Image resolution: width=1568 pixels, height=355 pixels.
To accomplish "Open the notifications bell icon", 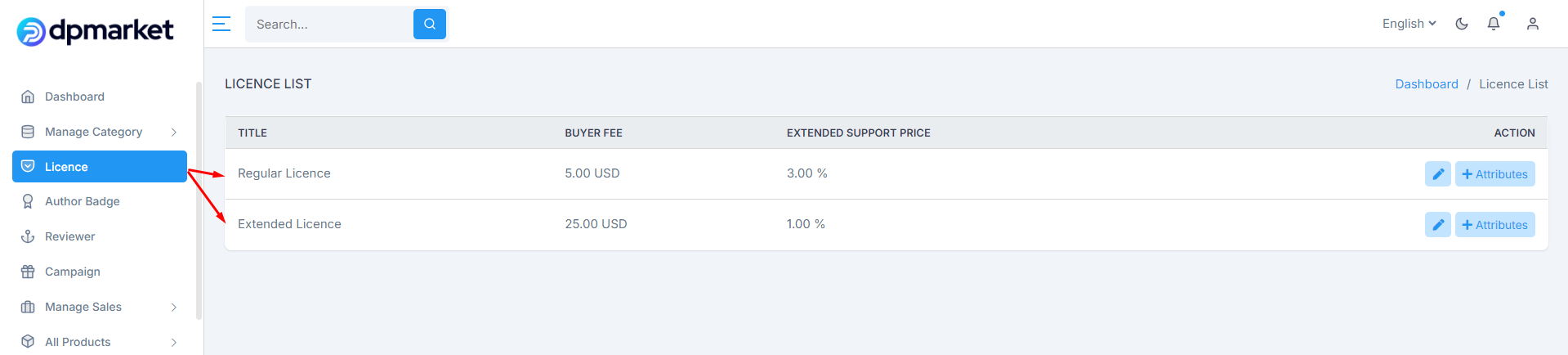I will [x=1494, y=24].
